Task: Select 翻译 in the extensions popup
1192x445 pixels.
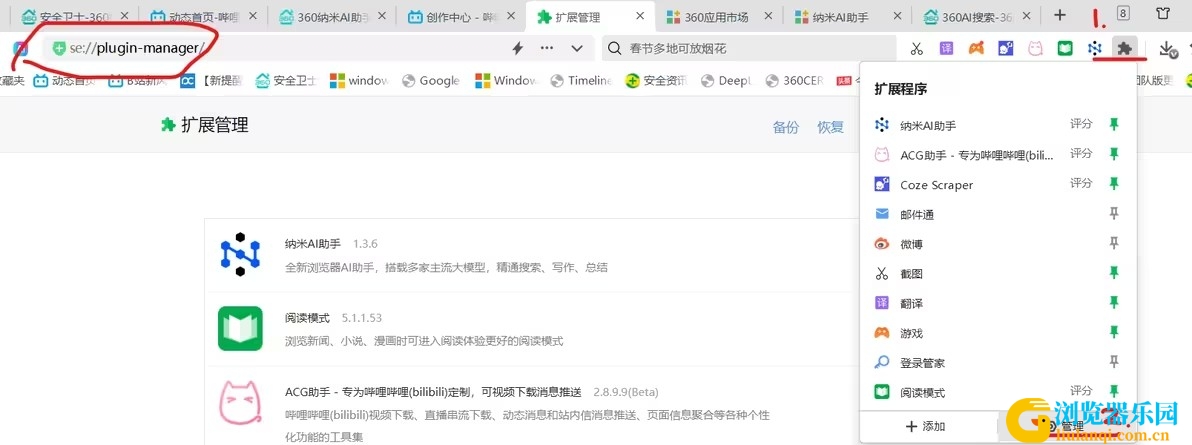Action: (x=999, y=304)
